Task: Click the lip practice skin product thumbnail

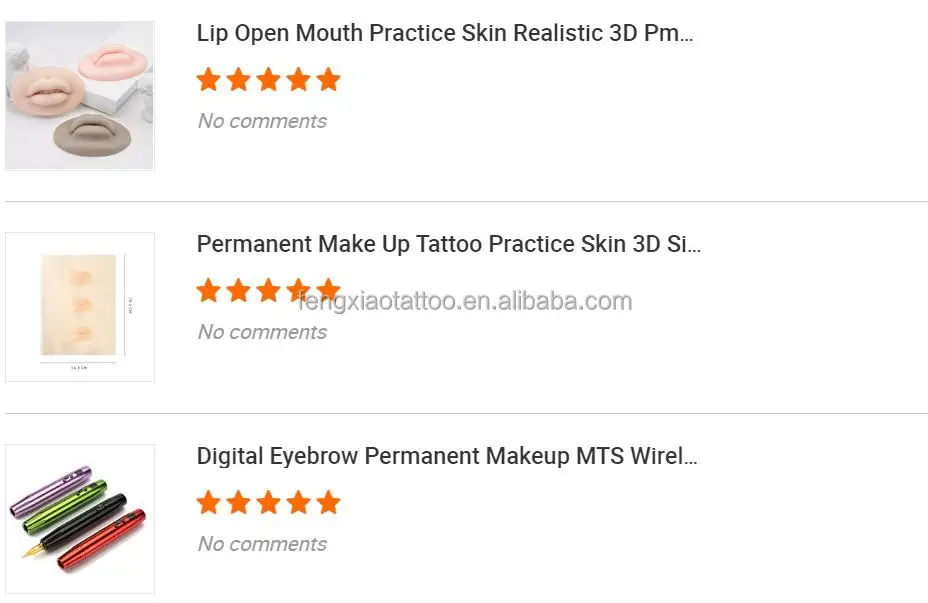Action: pyautogui.click(x=80, y=95)
